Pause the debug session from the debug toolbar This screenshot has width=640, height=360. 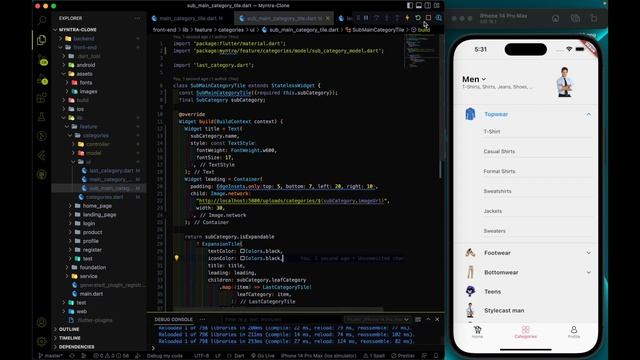366,18
